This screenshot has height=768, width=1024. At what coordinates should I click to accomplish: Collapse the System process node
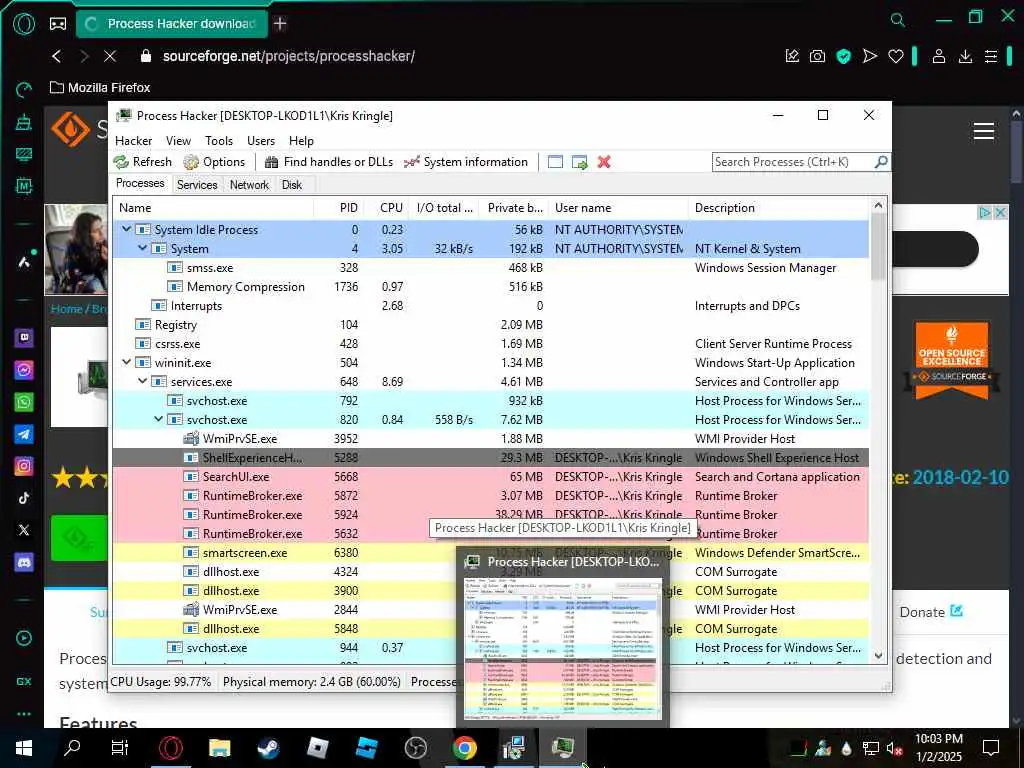click(142, 248)
